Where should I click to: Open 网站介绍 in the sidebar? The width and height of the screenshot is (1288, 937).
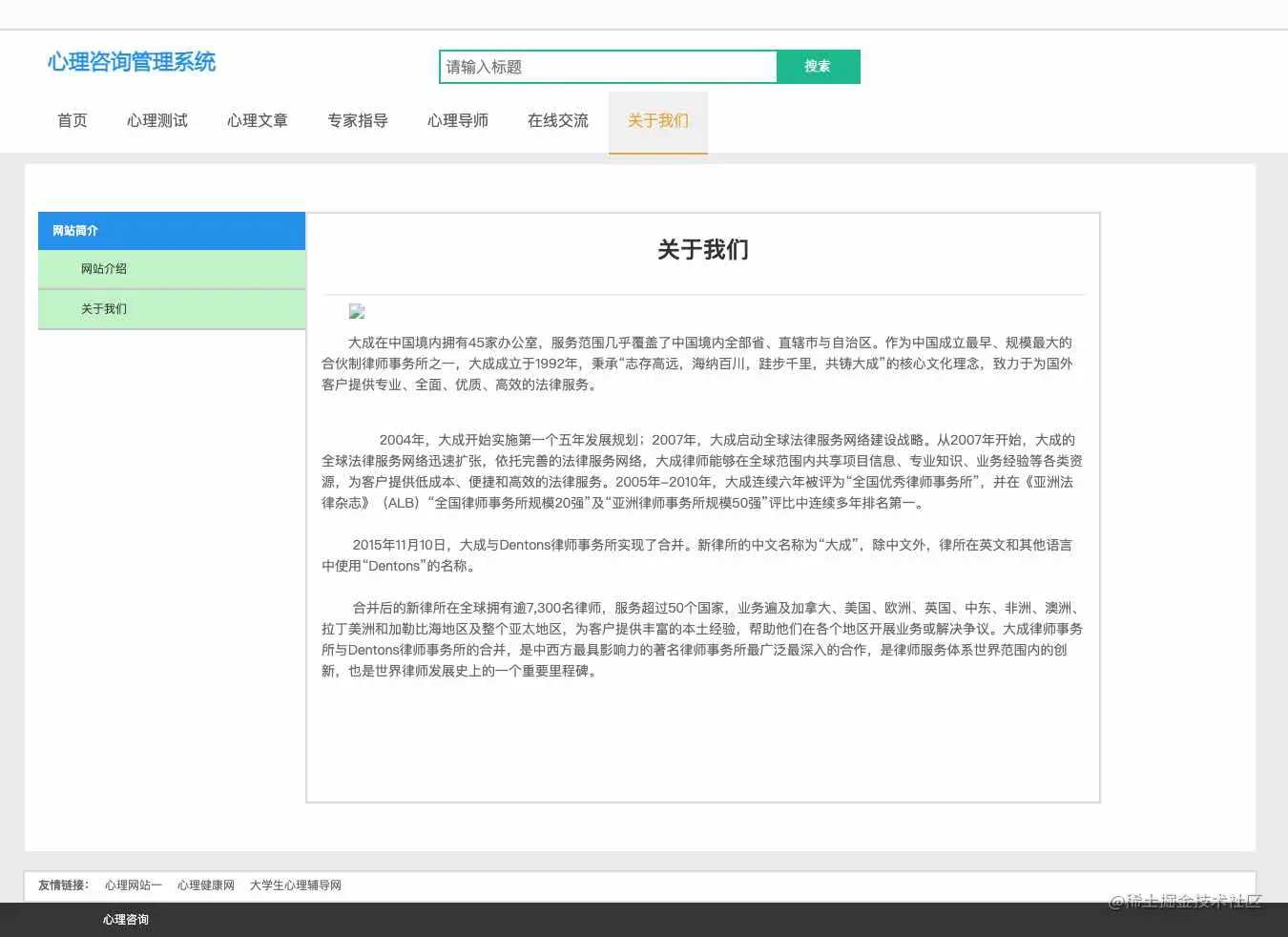172,269
